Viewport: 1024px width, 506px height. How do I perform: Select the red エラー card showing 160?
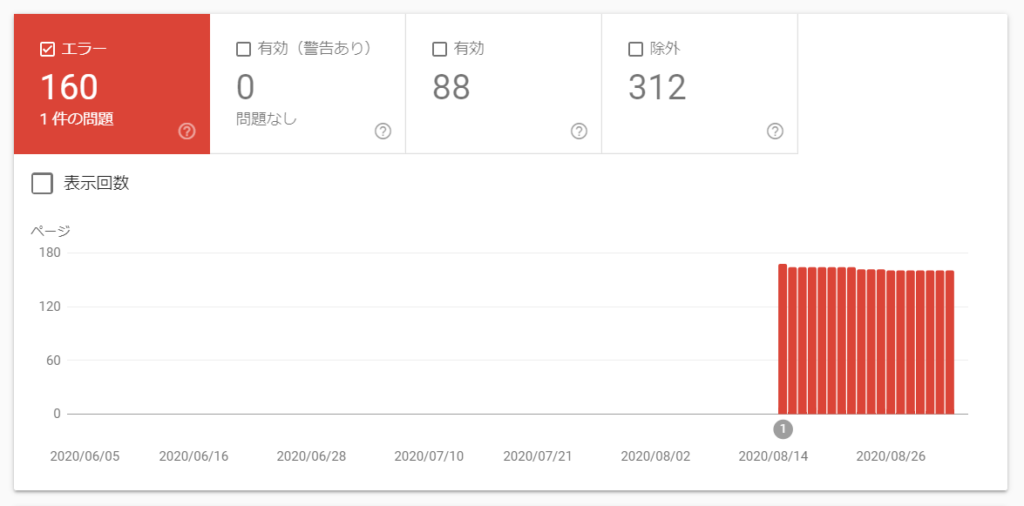pos(112,85)
